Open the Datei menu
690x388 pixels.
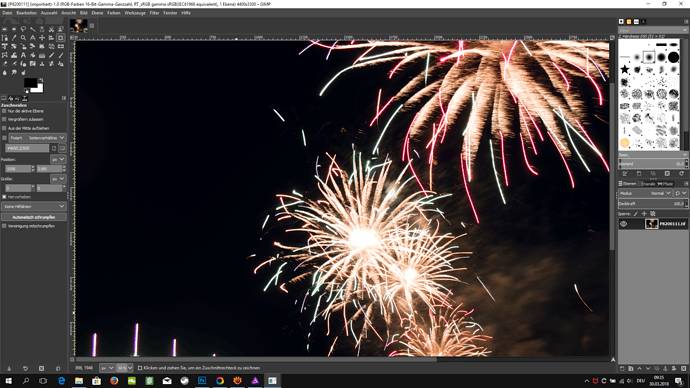(x=7, y=13)
